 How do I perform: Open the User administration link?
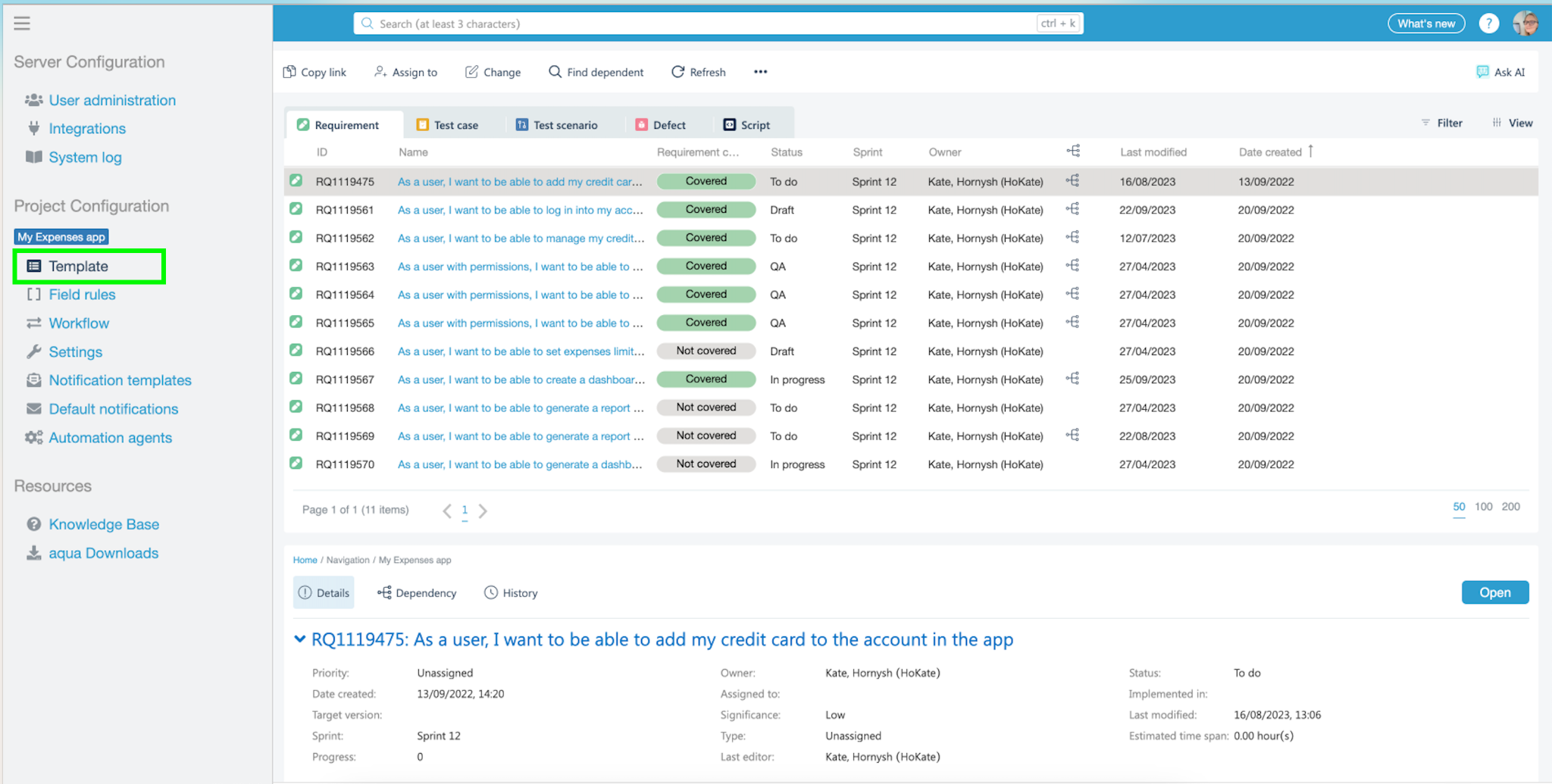(112, 100)
